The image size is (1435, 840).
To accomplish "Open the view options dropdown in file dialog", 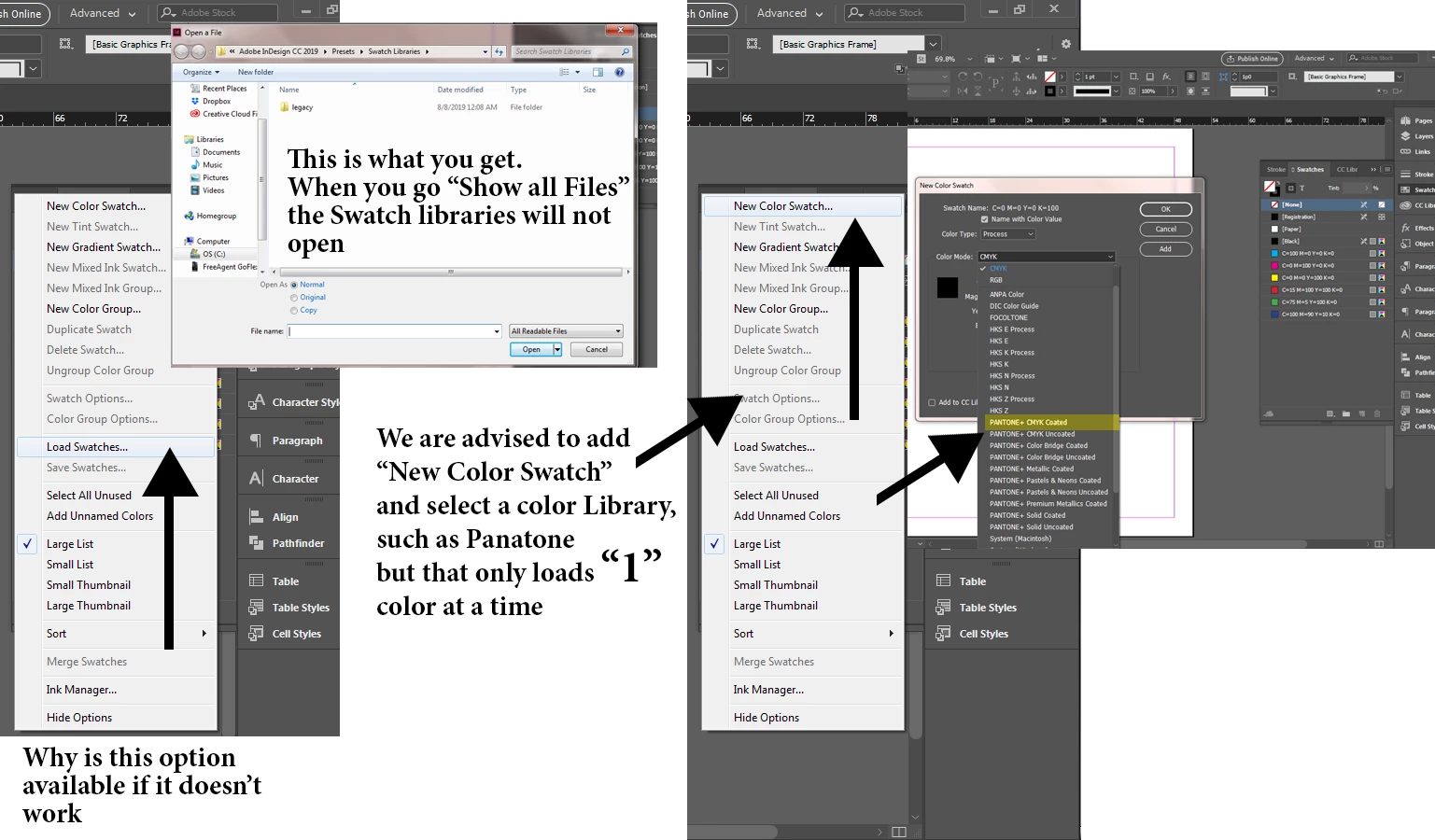I will [577, 72].
